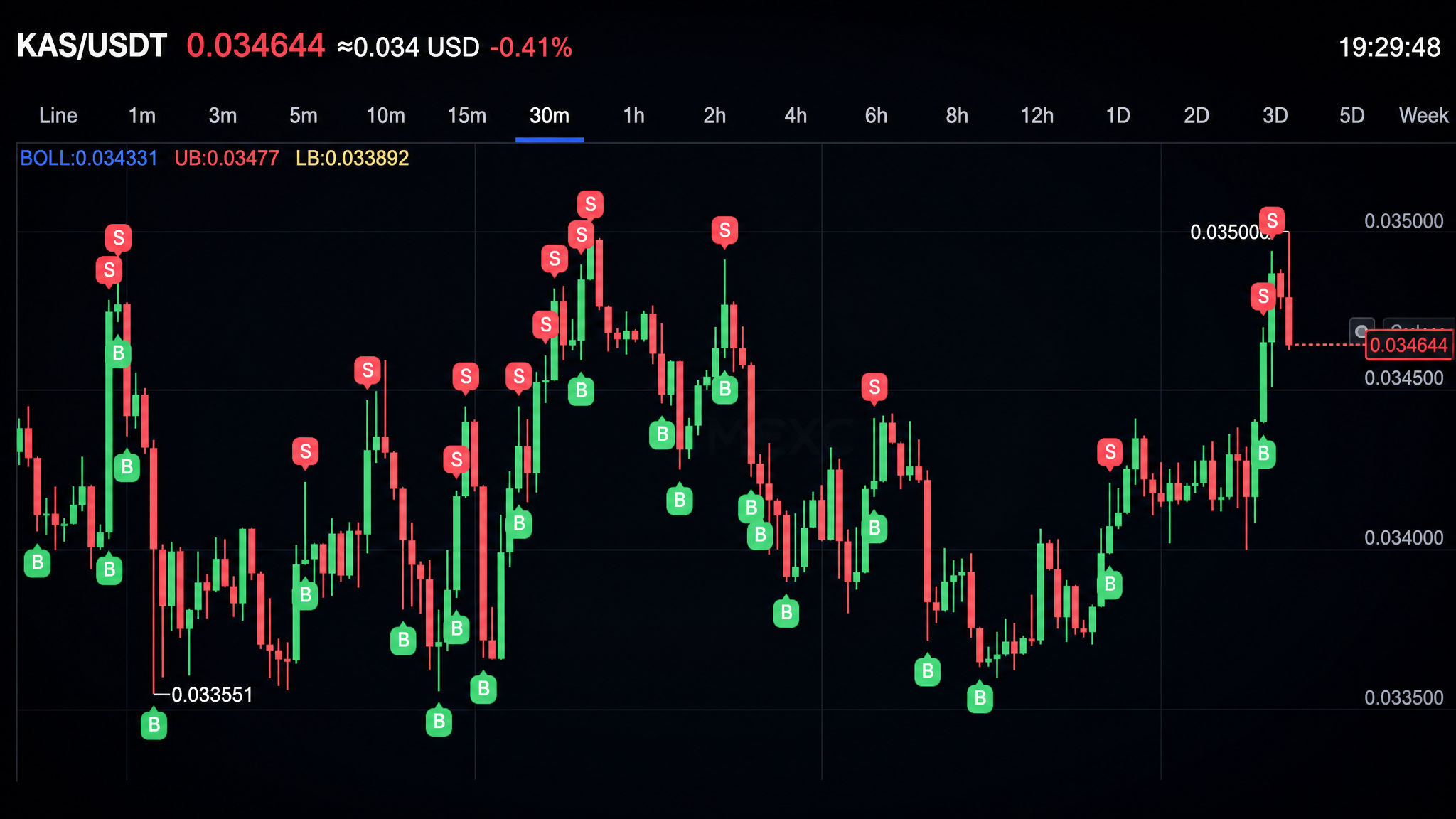Click the 19:29:48 clock readout
The image size is (1456, 819).
1389,48
